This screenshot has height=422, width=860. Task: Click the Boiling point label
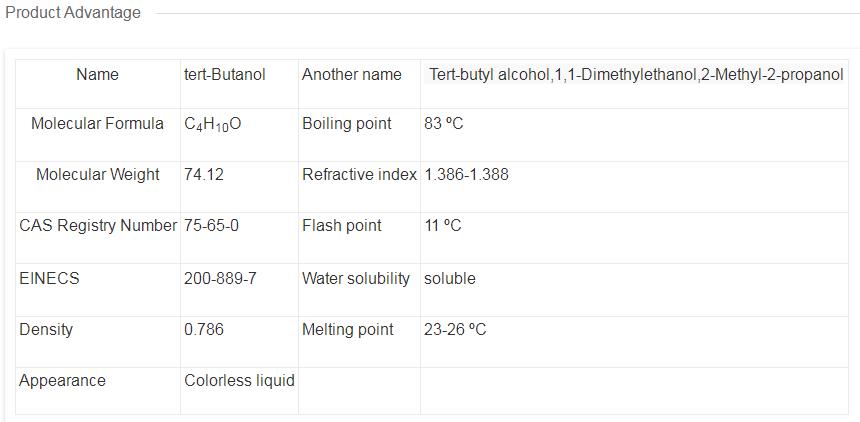click(x=347, y=124)
